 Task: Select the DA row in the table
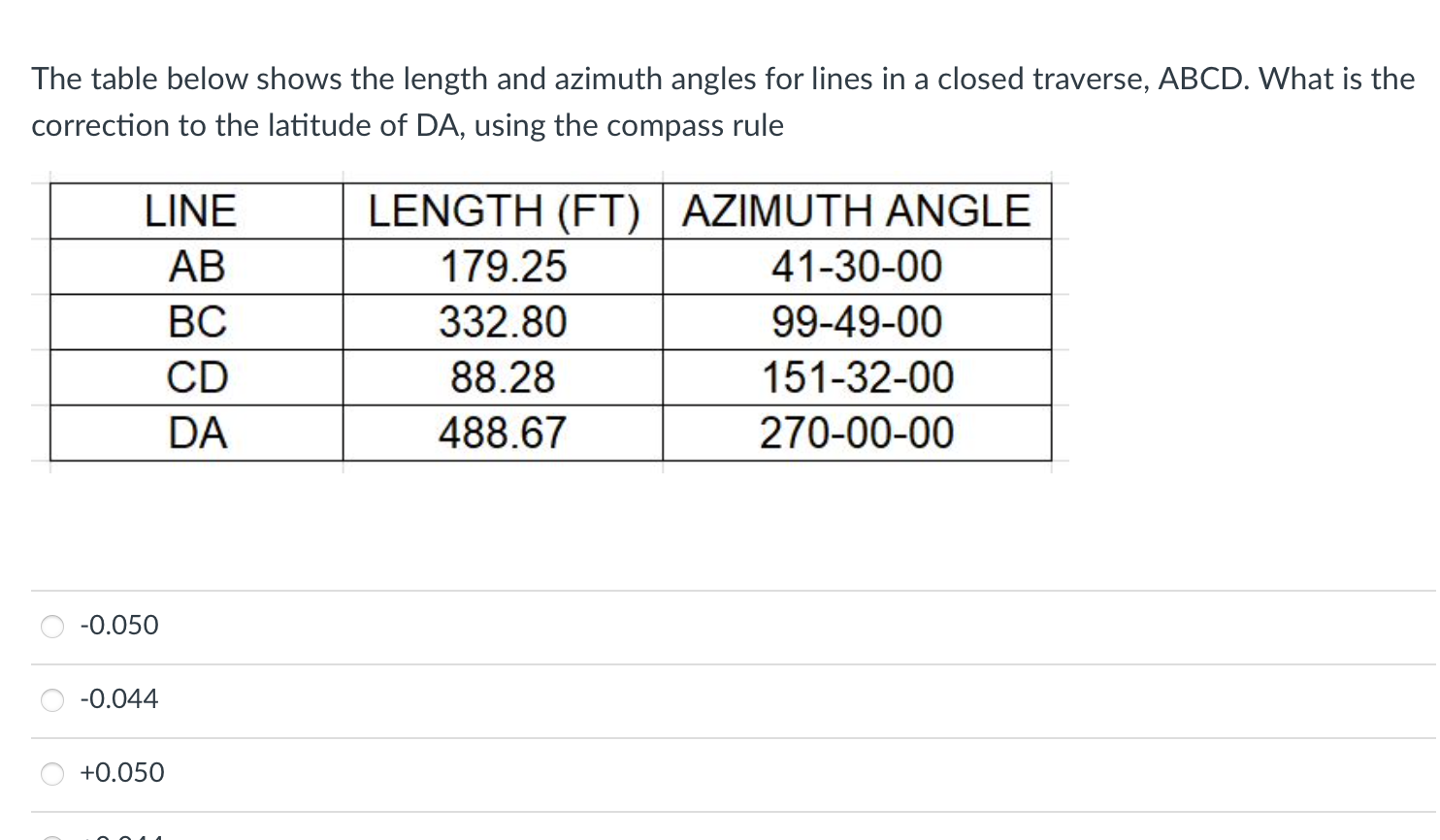point(199,434)
